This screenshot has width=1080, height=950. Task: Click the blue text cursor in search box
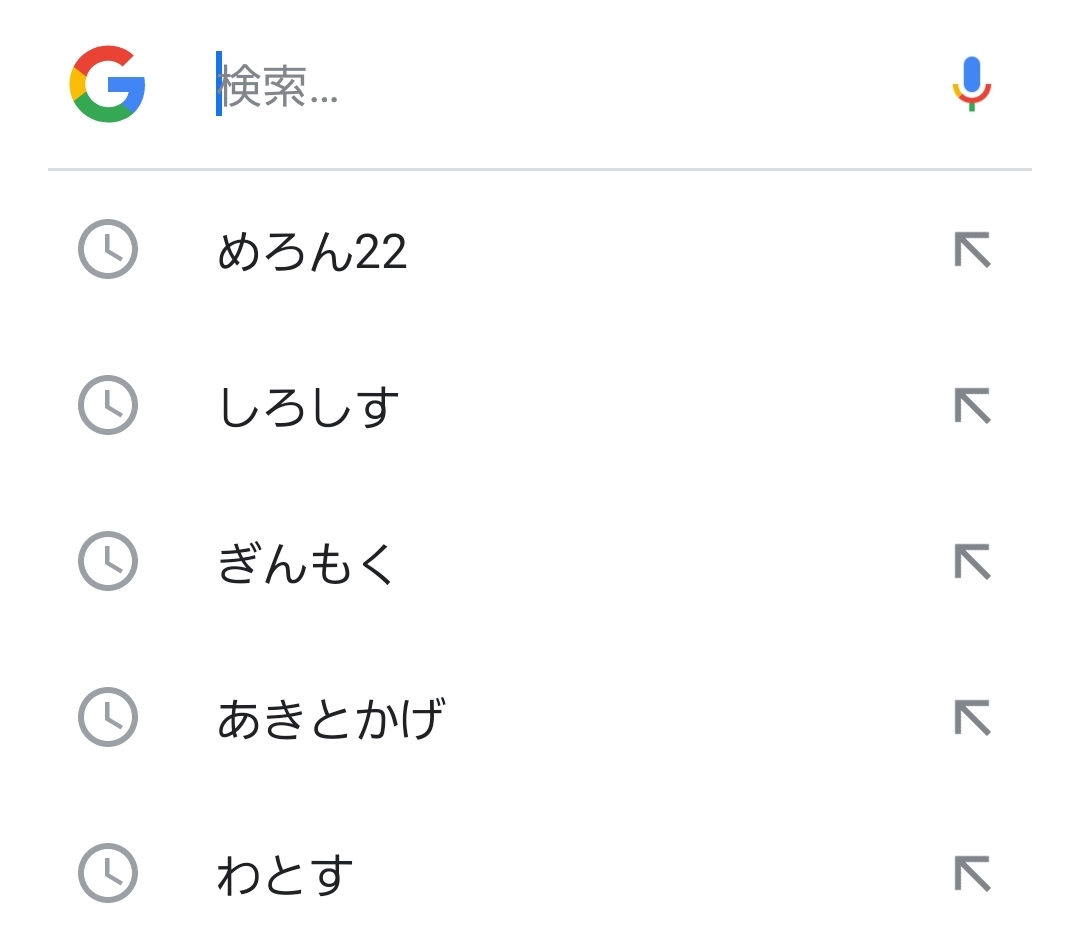coord(219,84)
